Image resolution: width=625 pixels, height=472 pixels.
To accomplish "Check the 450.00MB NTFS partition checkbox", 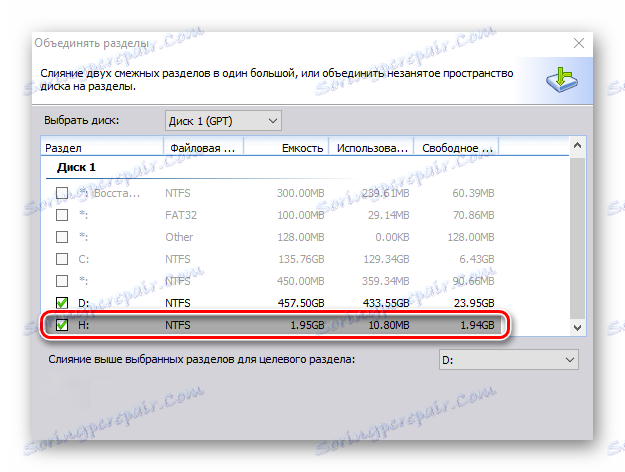I will pyautogui.click(x=62, y=281).
